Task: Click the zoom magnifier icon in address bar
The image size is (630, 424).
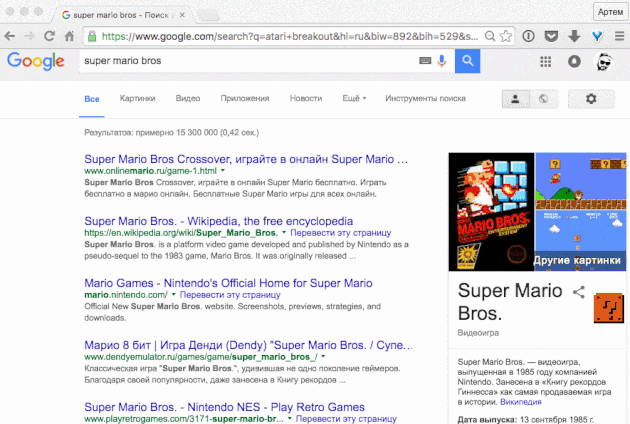Action: tap(490, 36)
